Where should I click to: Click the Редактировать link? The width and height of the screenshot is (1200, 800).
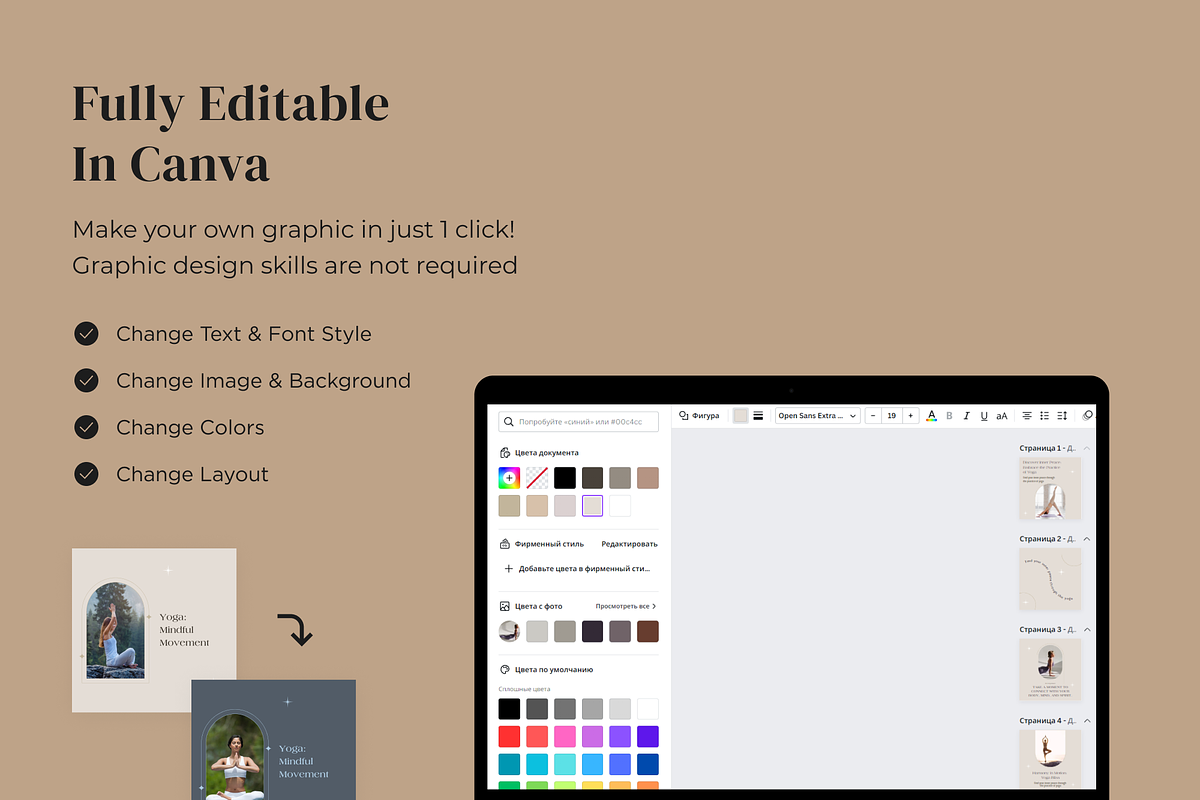tap(629, 544)
